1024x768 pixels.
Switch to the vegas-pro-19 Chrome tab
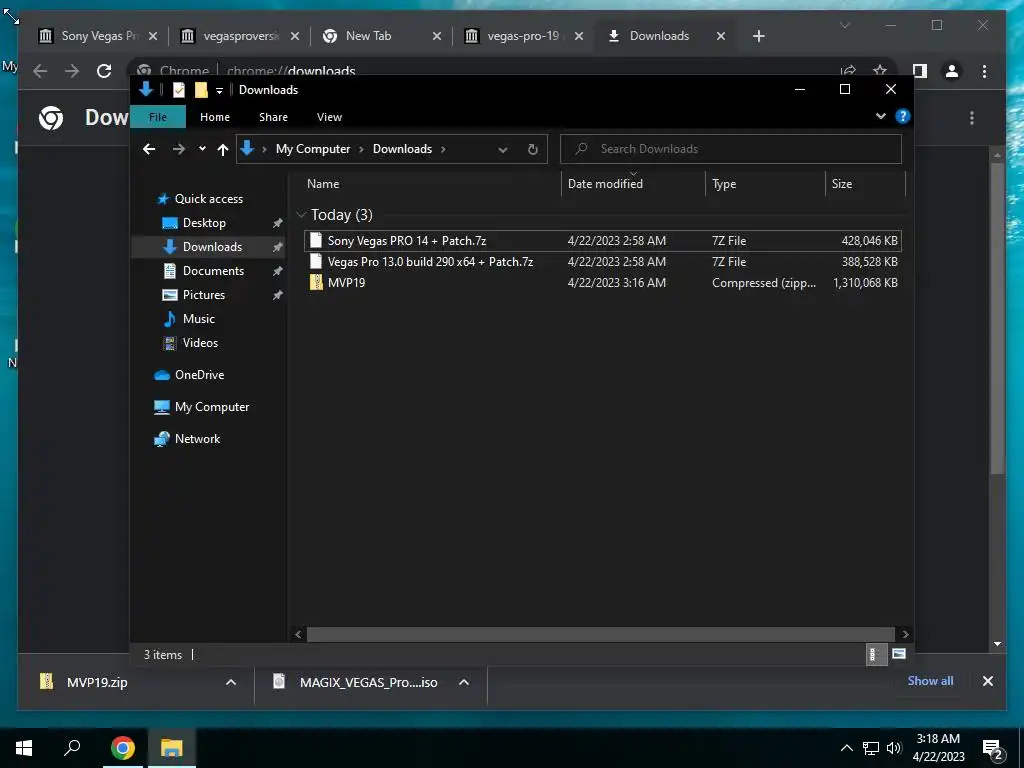coord(524,36)
